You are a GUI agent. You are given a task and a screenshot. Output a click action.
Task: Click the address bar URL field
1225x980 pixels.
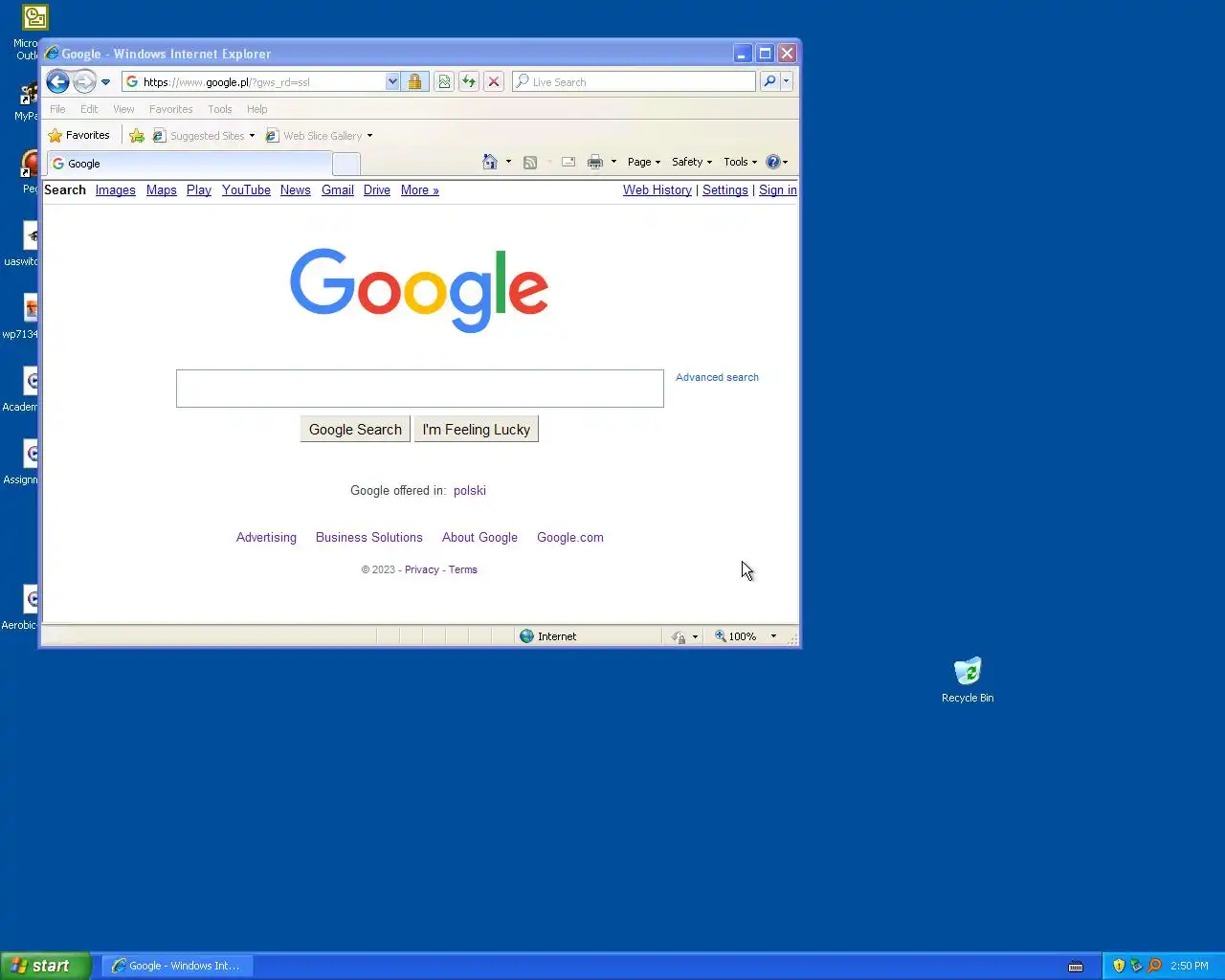262,82
